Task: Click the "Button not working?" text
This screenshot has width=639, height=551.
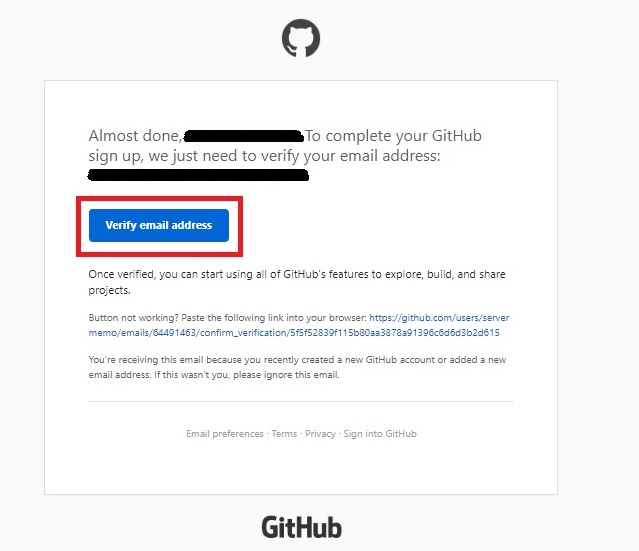Action: click(x=133, y=317)
